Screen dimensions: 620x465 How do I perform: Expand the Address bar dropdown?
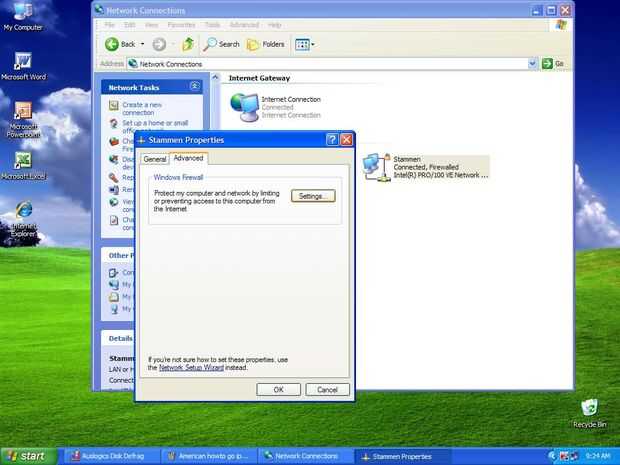click(x=533, y=63)
